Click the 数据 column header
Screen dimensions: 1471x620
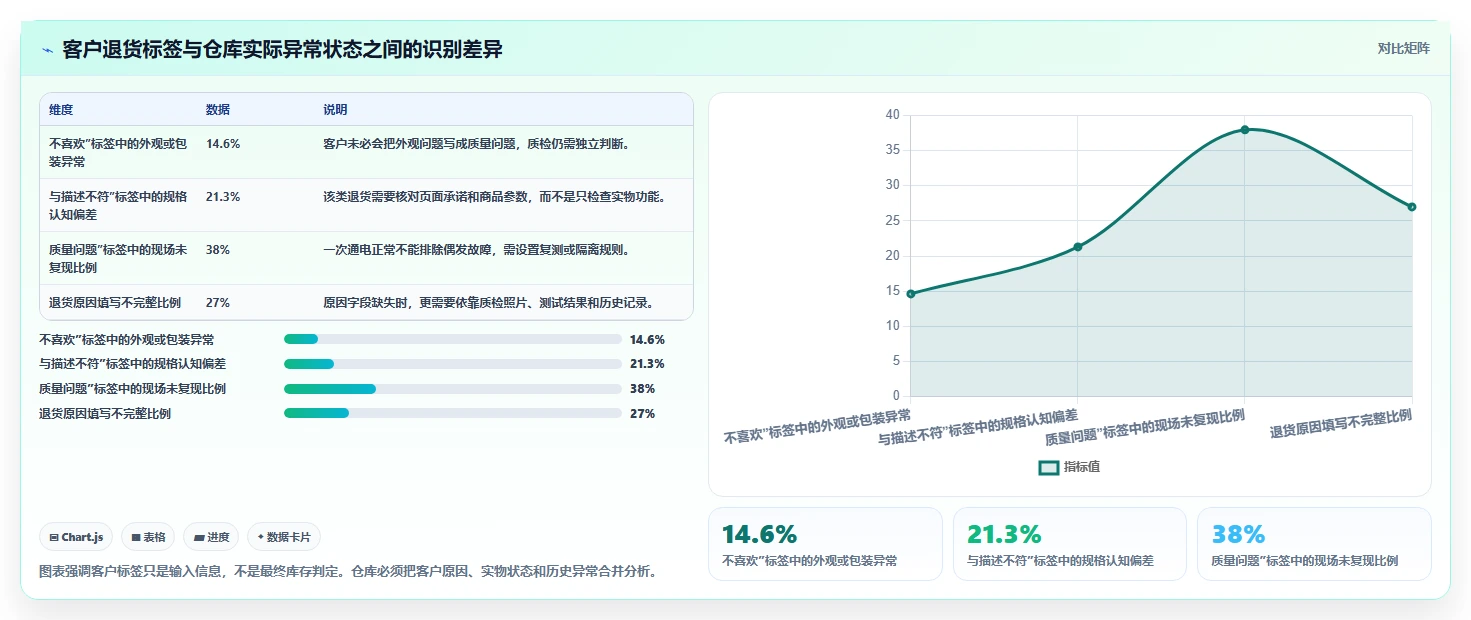(218, 110)
